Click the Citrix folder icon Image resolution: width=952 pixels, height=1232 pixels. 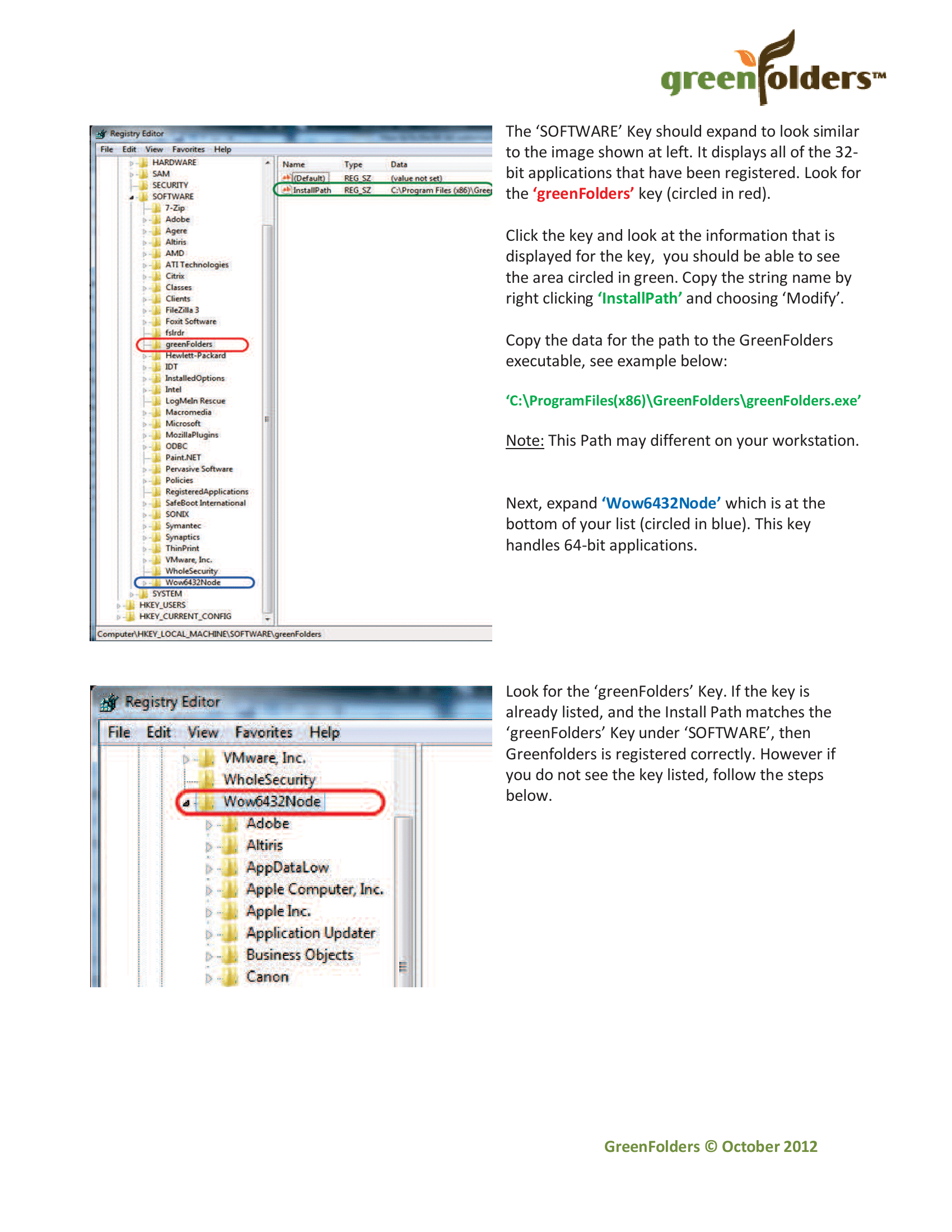[x=156, y=276]
